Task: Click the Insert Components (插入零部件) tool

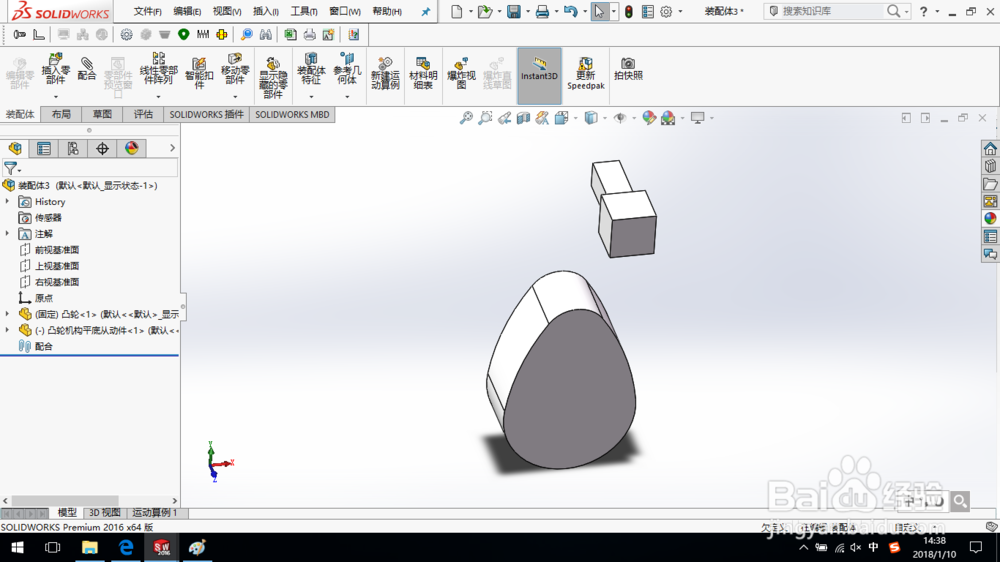Action: point(55,68)
